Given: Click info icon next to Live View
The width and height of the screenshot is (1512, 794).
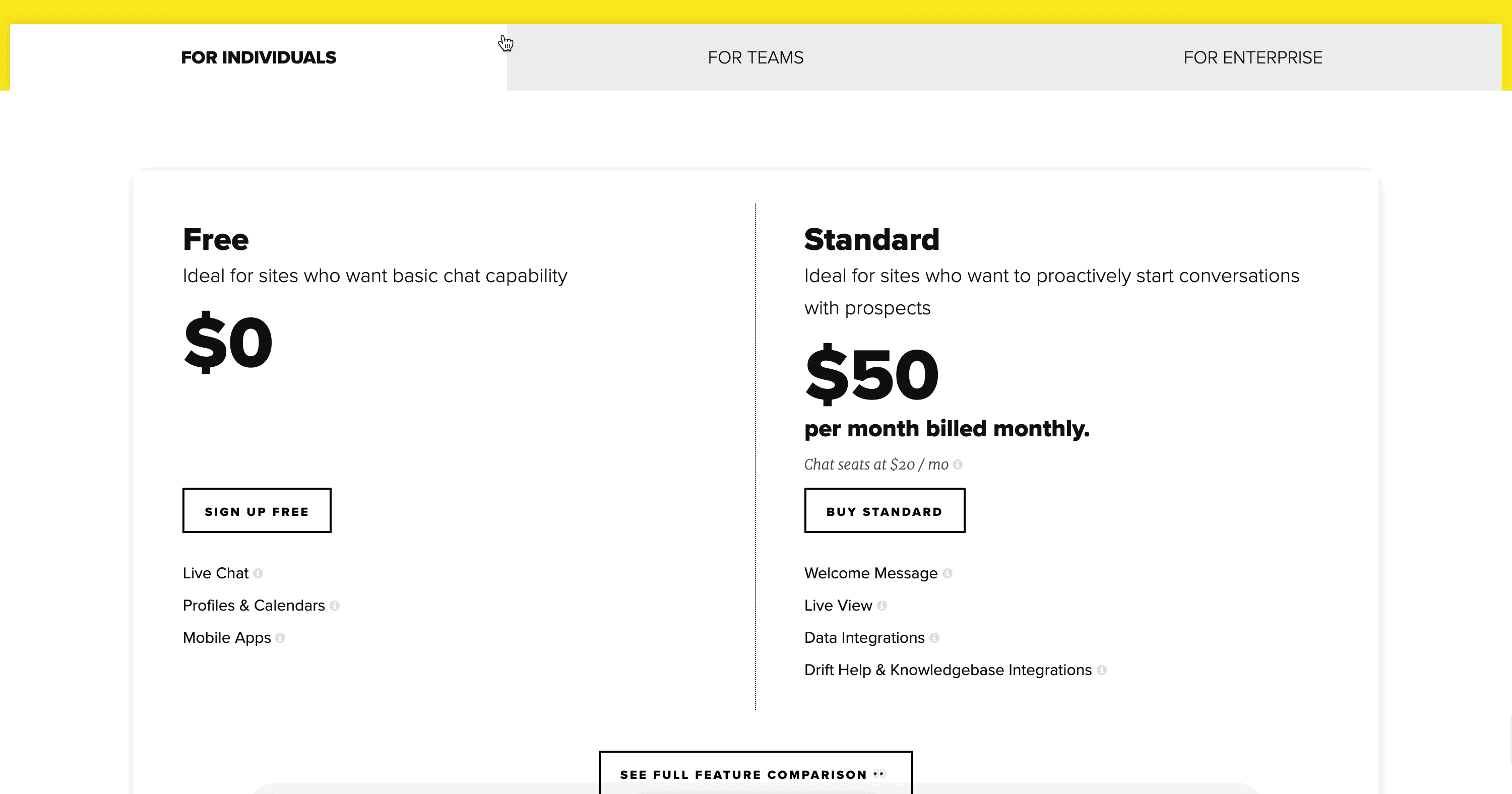Looking at the screenshot, I should coord(881,606).
